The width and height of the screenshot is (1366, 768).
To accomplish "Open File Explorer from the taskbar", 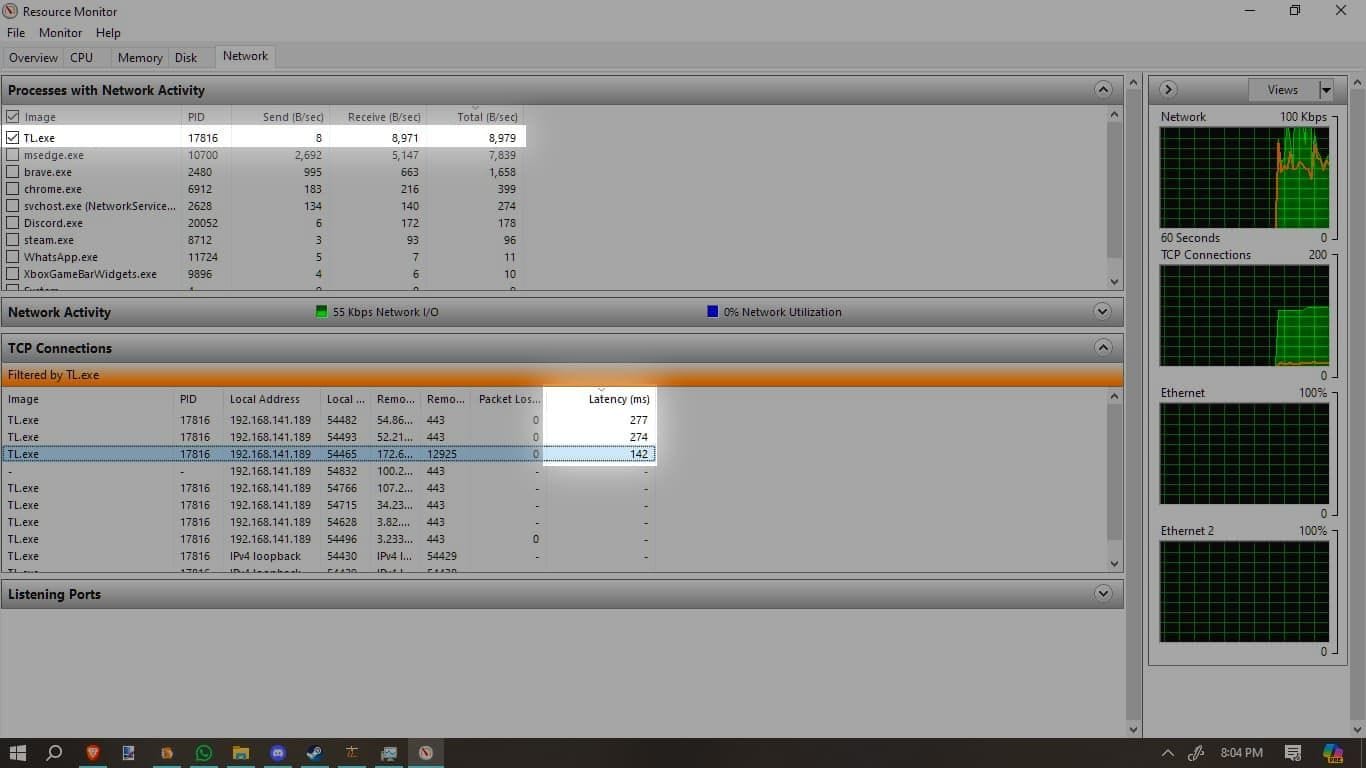I will (x=241, y=753).
